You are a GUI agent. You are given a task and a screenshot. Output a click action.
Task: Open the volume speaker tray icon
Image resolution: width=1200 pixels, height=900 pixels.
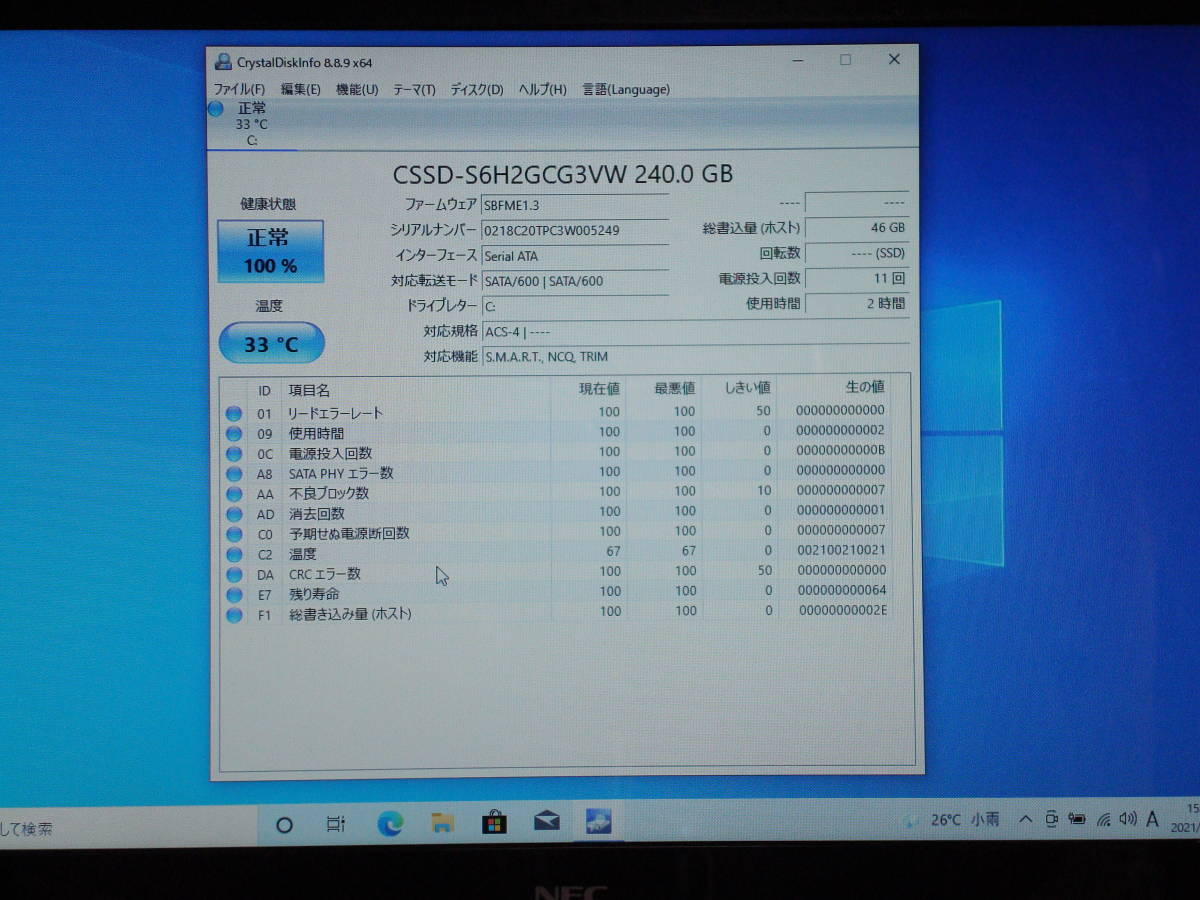click(x=1128, y=819)
